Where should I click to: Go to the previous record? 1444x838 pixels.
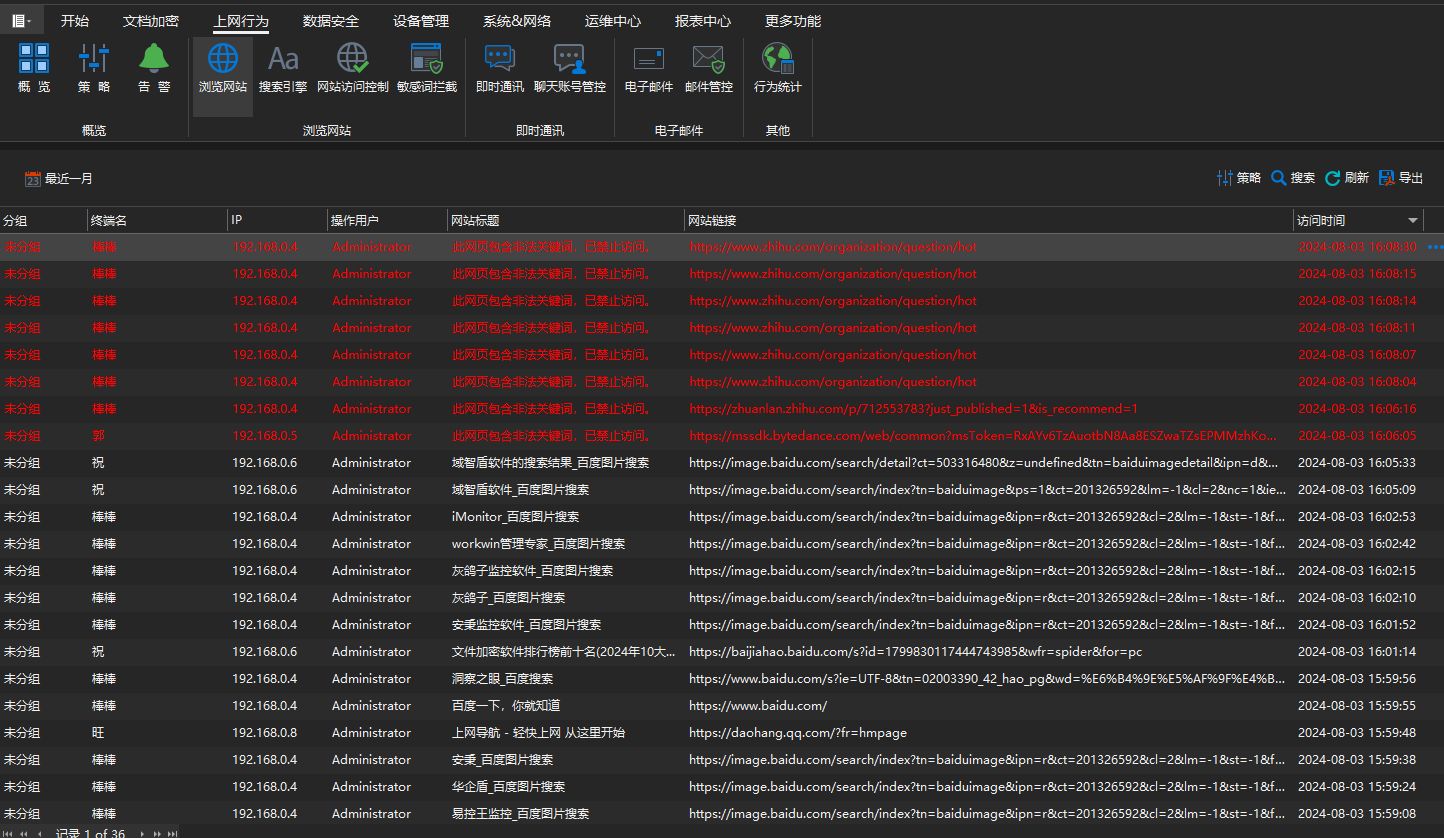[x=40, y=832]
